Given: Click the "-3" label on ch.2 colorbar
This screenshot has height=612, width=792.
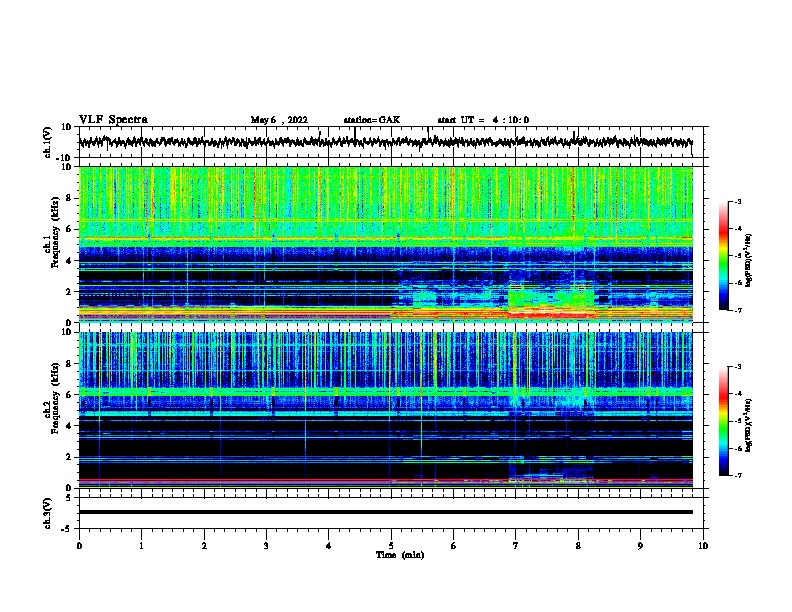Looking at the screenshot, I should tap(737, 367).
